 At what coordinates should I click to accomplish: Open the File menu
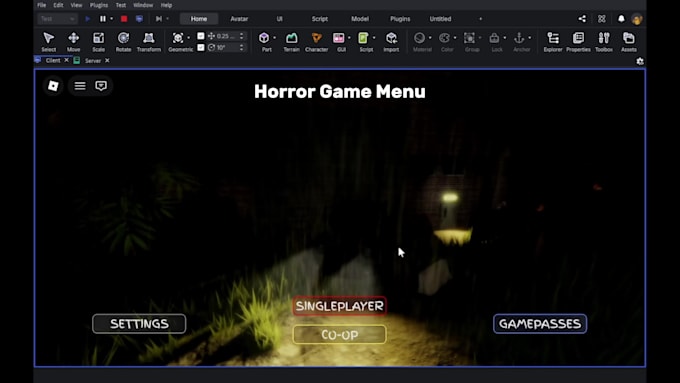[x=42, y=5]
